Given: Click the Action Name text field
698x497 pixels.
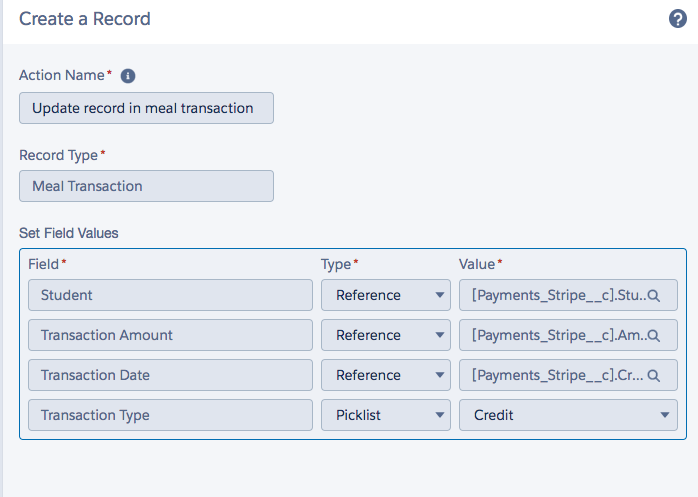Looking at the screenshot, I should point(146,108).
